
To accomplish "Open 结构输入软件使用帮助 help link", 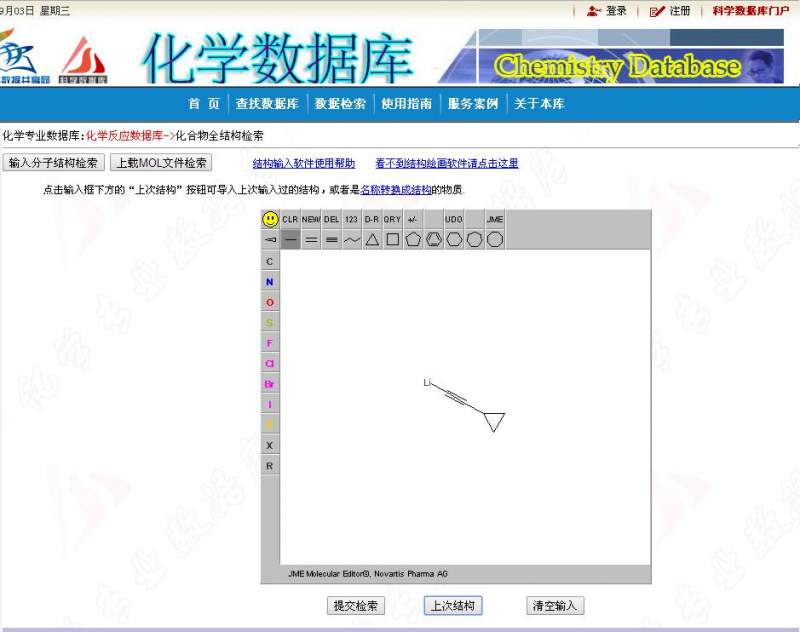I will pyautogui.click(x=304, y=163).
